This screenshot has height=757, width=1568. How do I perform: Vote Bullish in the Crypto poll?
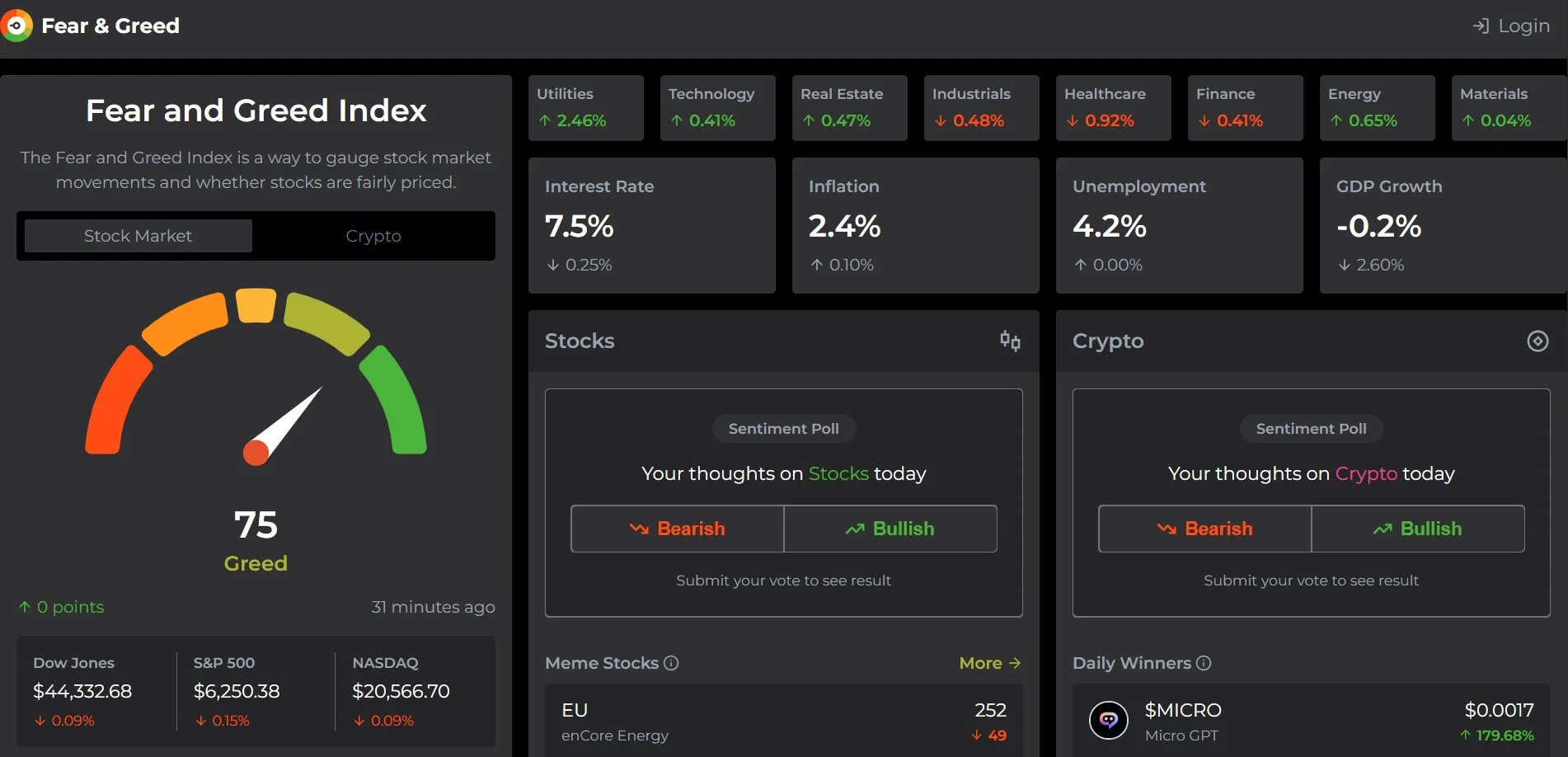pyautogui.click(x=1418, y=529)
